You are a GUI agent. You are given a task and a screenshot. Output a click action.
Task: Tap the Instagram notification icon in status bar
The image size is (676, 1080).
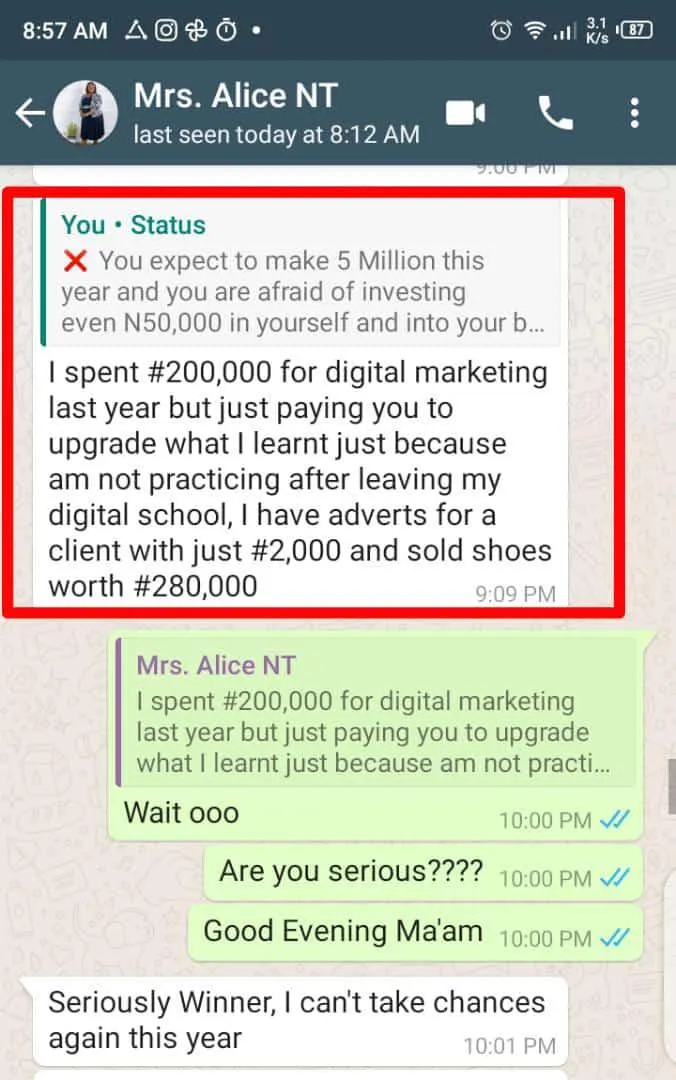[165, 30]
